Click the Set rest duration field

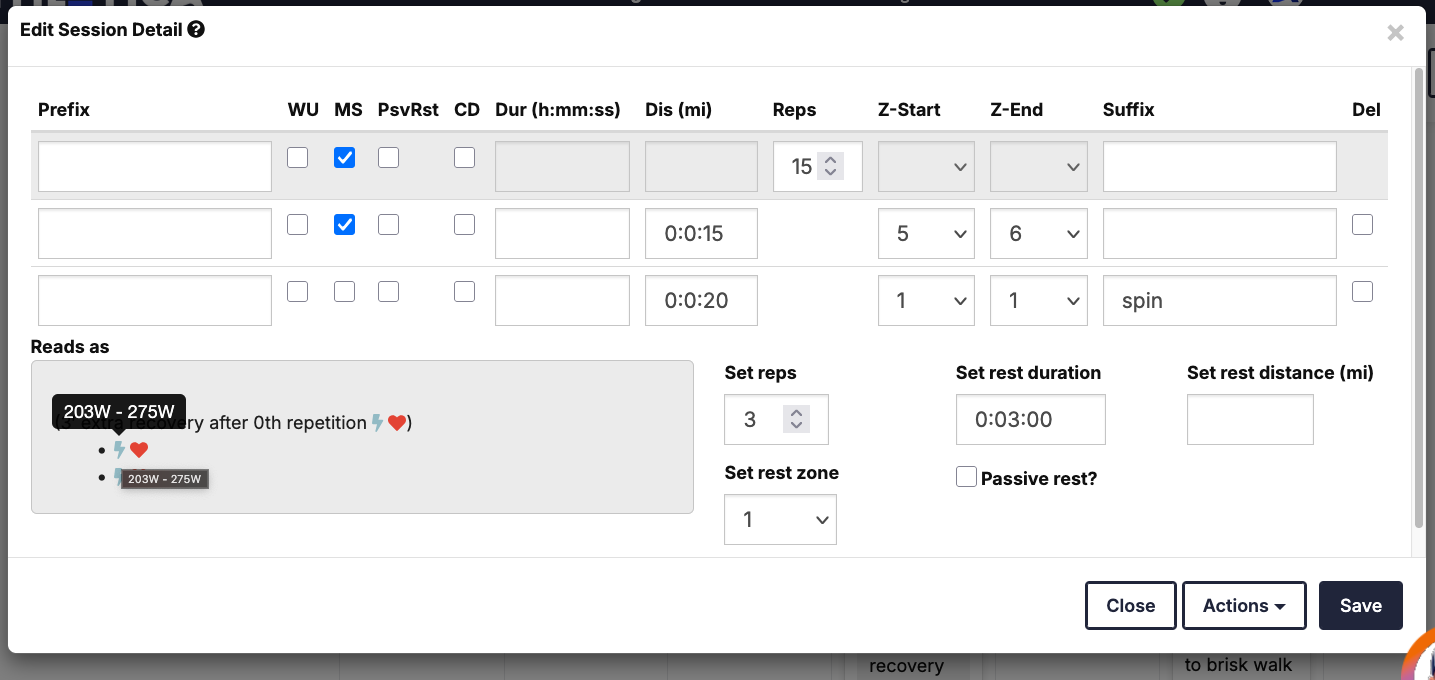coord(1030,419)
